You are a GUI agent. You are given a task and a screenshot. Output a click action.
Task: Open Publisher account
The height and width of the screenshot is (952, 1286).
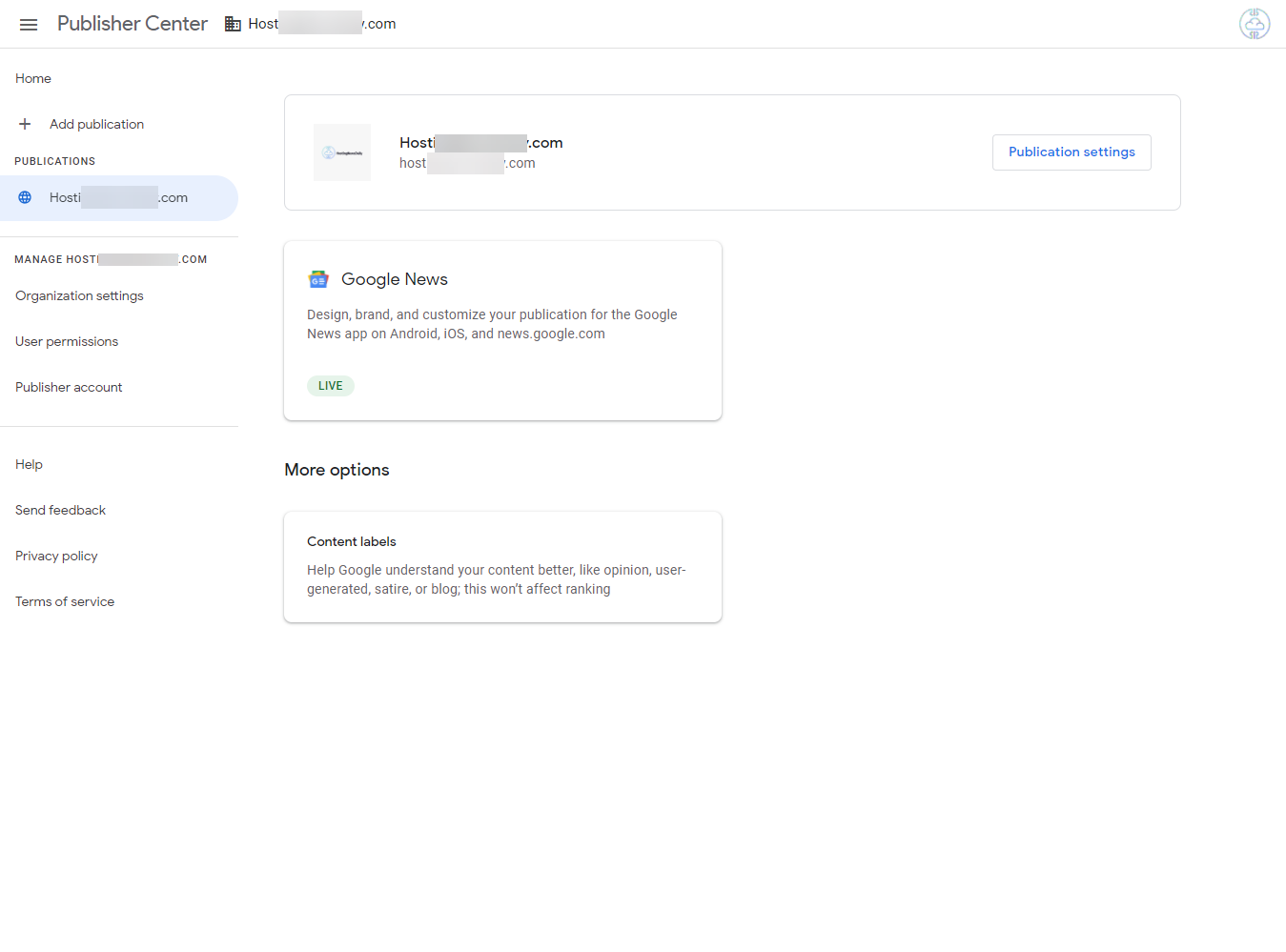tap(69, 387)
